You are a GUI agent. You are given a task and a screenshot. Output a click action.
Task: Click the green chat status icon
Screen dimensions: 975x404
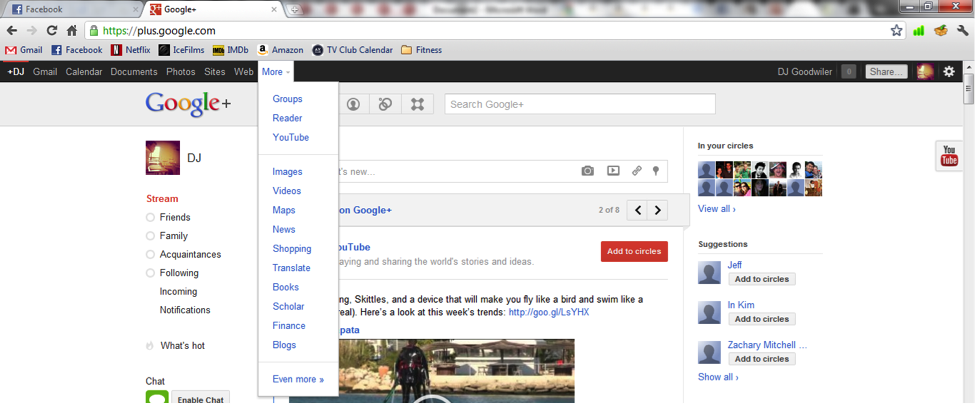157,398
